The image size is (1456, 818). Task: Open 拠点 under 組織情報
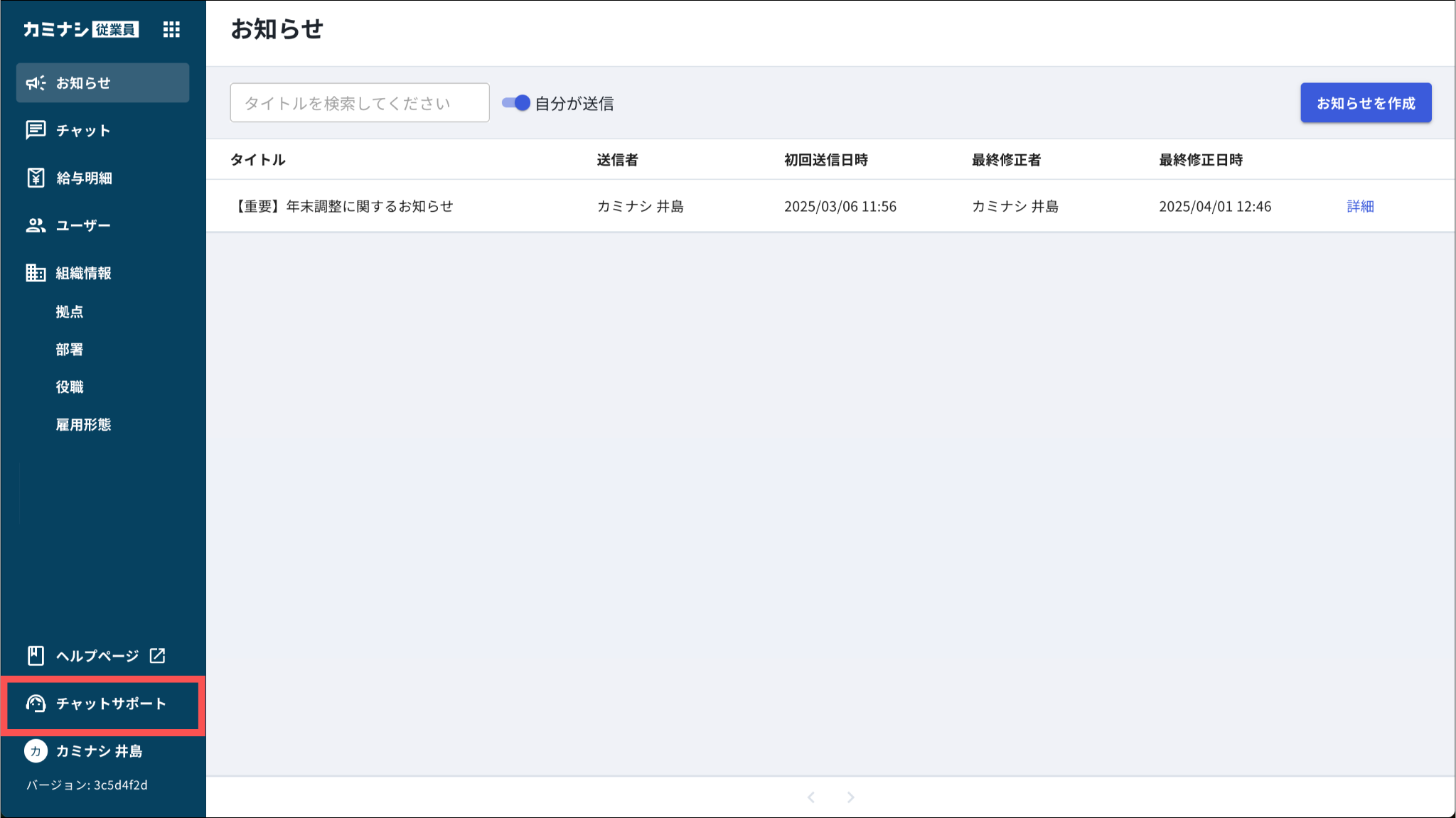pyautogui.click(x=70, y=311)
